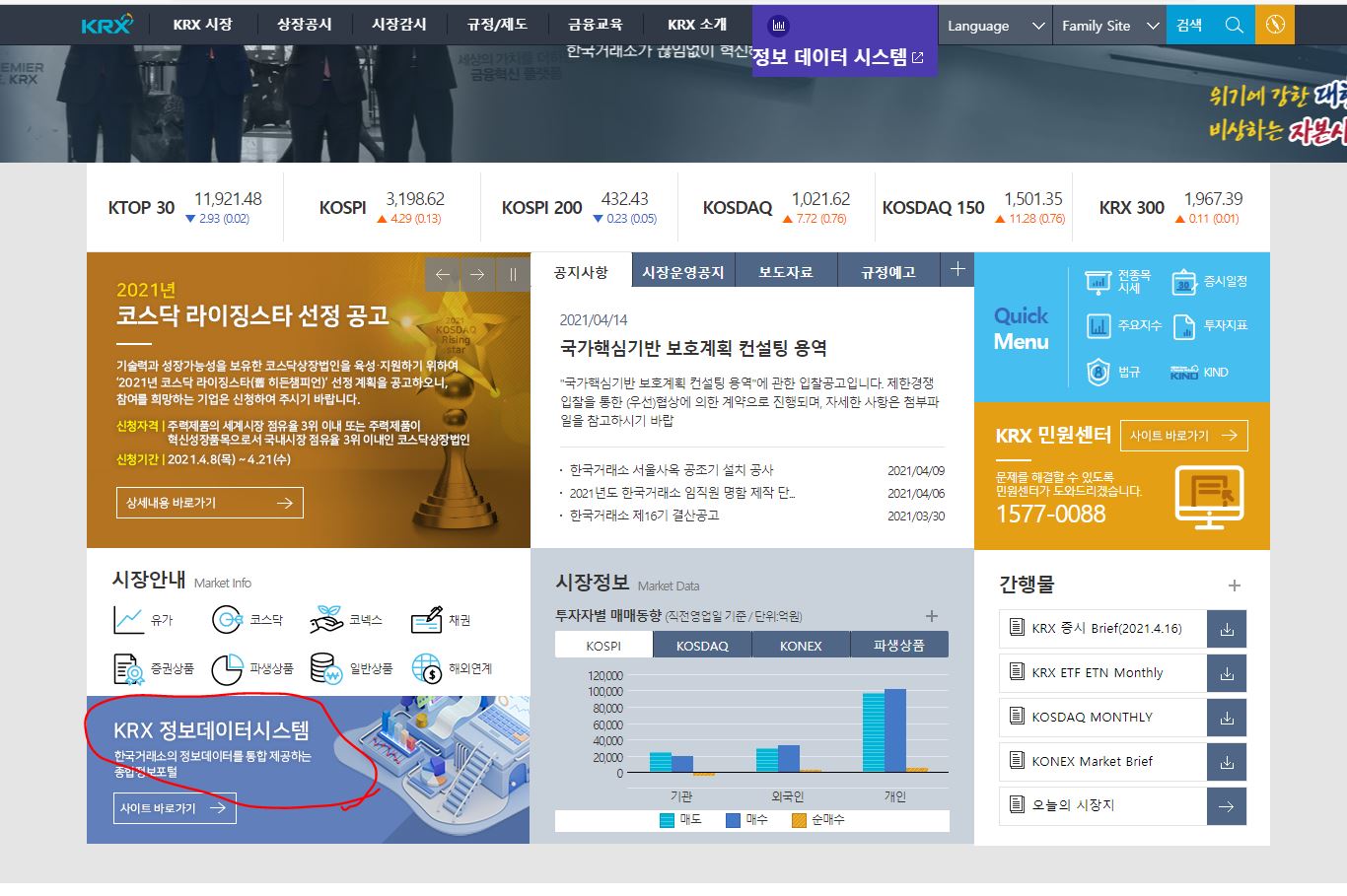Screen dimensions: 1347x896
Task: Click KTOP 30 index value 11,921.48
Action: [x=228, y=199]
